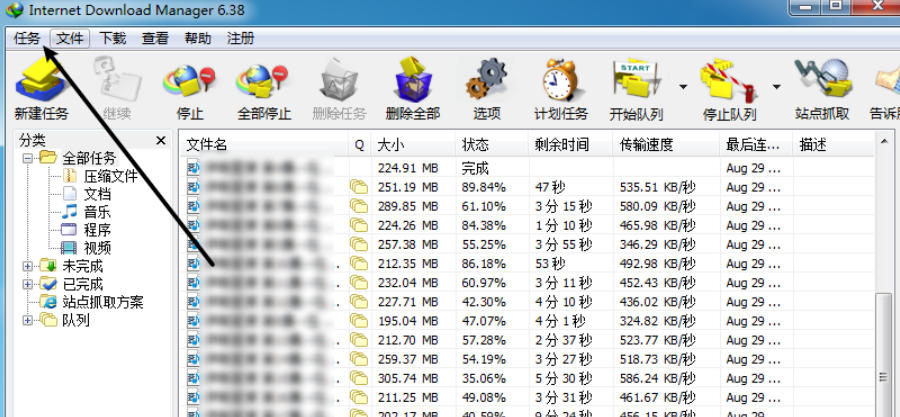The image size is (900, 417).
Task: Click the 195.04 MB size cell
Action: point(408,321)
